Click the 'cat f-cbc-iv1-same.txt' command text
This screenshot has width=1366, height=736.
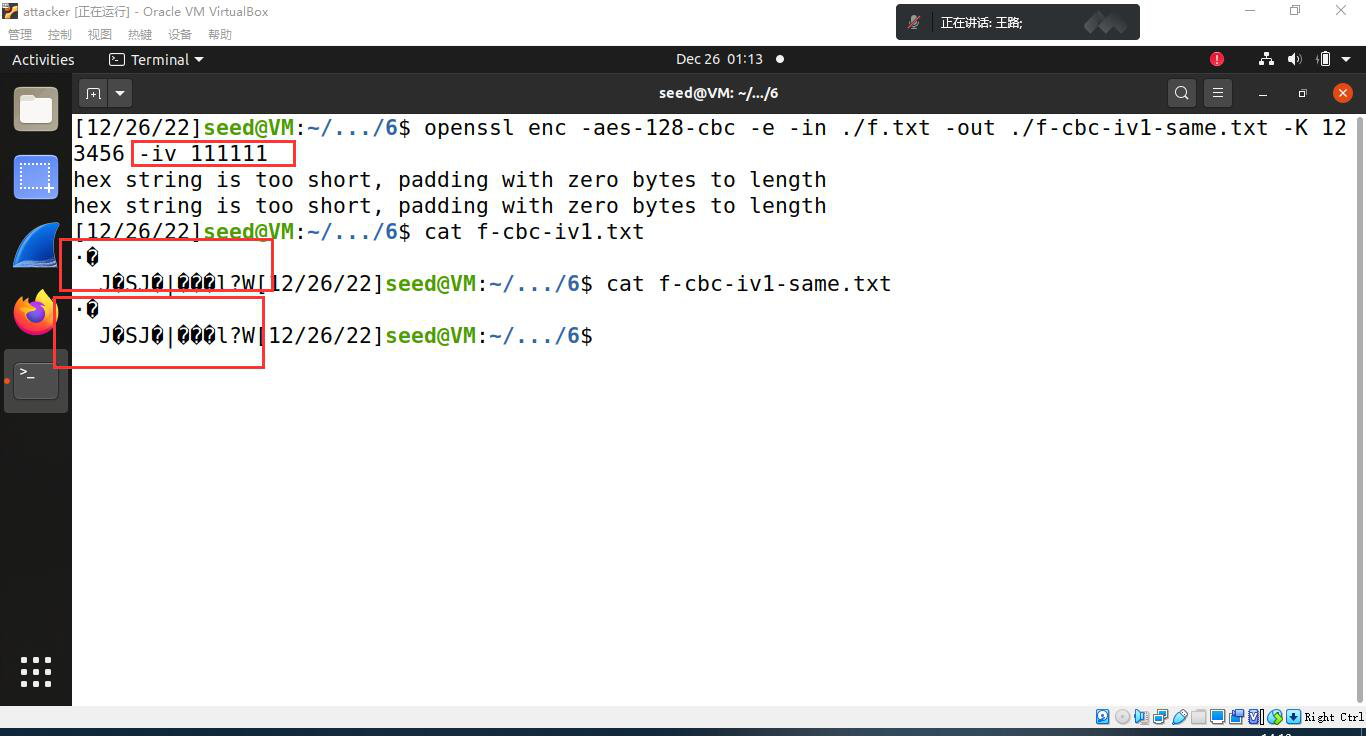coord(748,283)
